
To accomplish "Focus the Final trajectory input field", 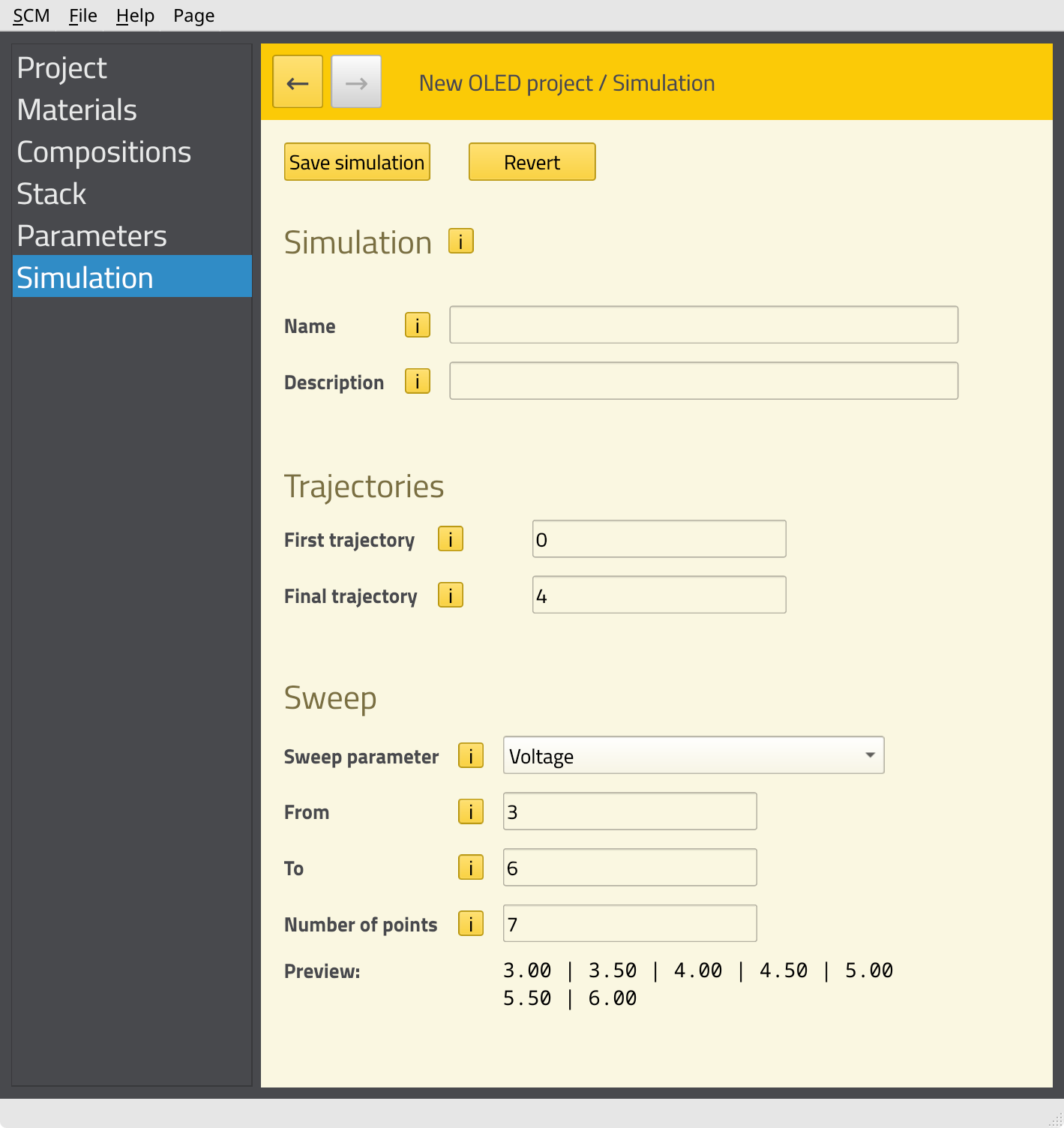I will point(658,595).
